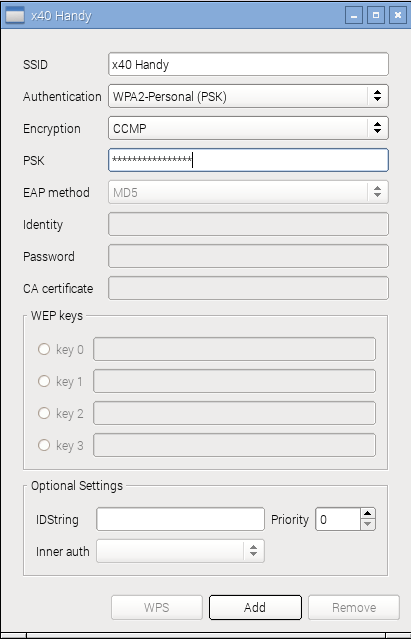411x639 pixels.
Task: Expand the EAP method dropdown
Action: [x=248, y=192]
